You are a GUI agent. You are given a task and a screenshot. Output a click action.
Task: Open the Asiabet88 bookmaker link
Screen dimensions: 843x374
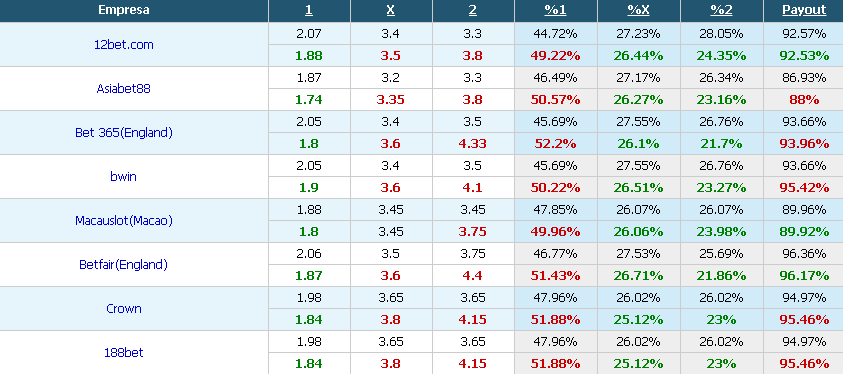coord(124,89)
